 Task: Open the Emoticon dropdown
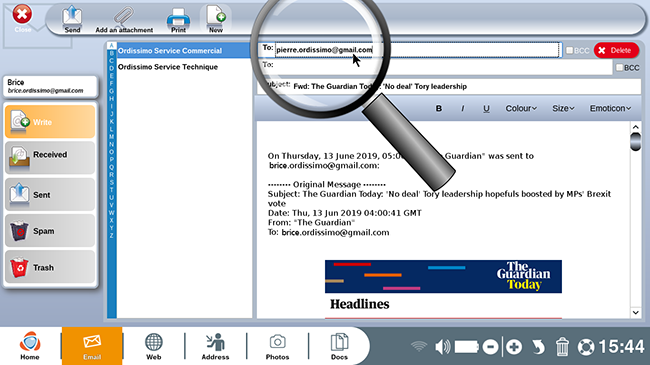click(610, 108)
